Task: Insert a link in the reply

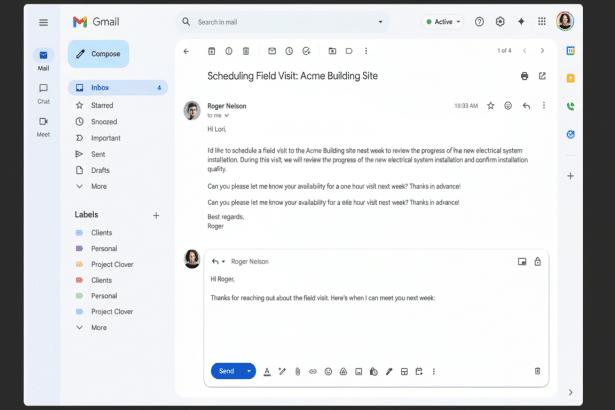Action: click(x=313, y=372)
